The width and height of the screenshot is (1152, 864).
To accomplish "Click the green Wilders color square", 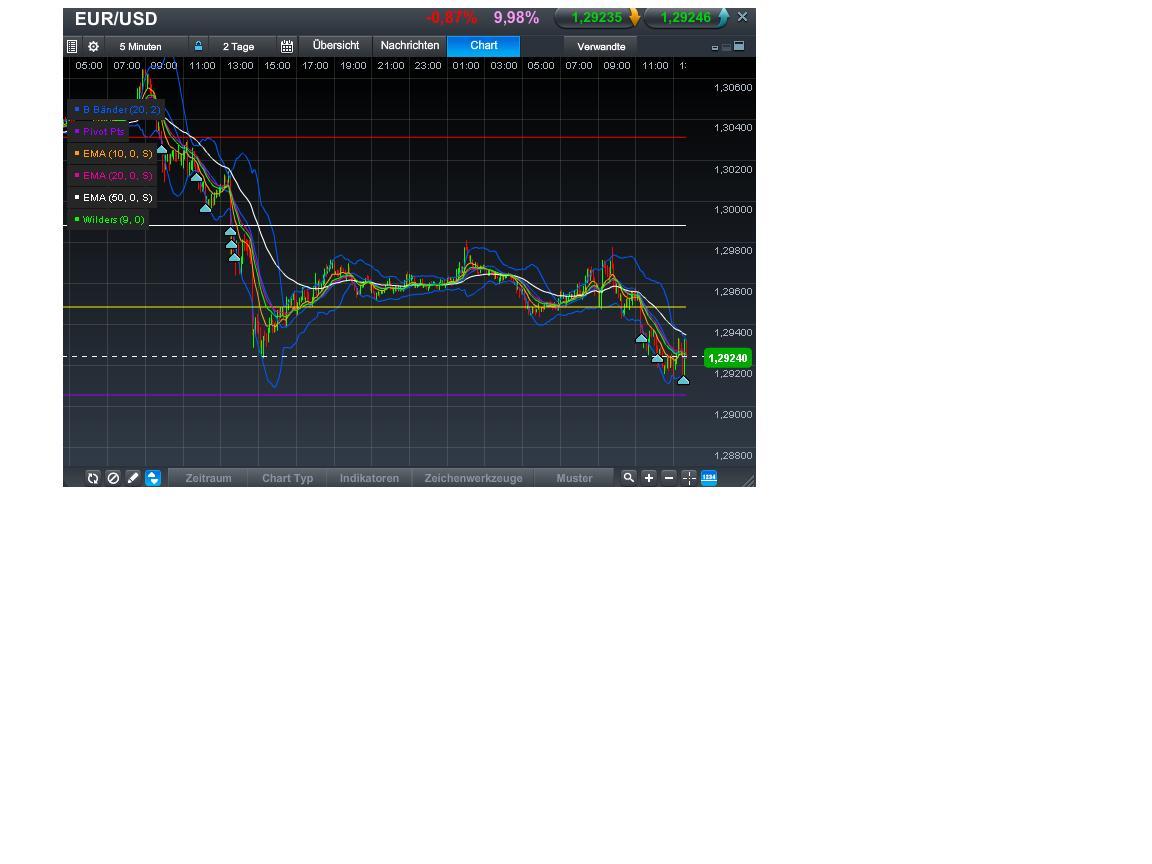I will click(x=77, y=219).
